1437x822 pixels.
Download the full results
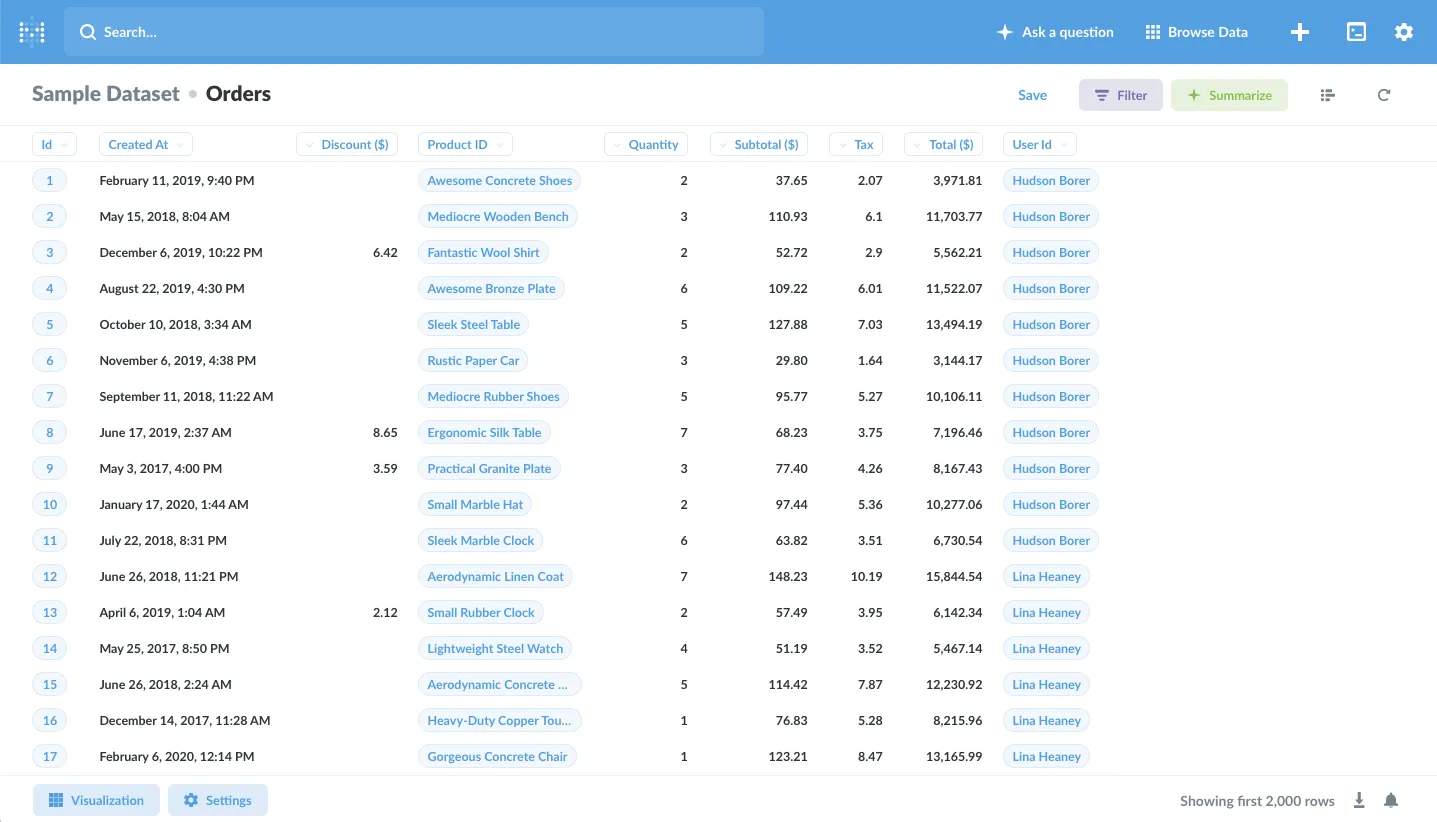(x=1359, y=800)
